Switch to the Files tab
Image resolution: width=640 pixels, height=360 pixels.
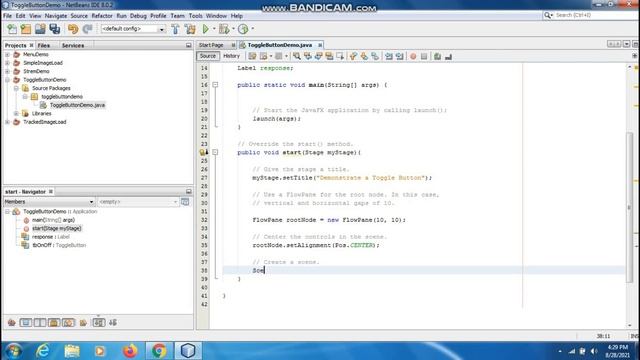(44, 45)
